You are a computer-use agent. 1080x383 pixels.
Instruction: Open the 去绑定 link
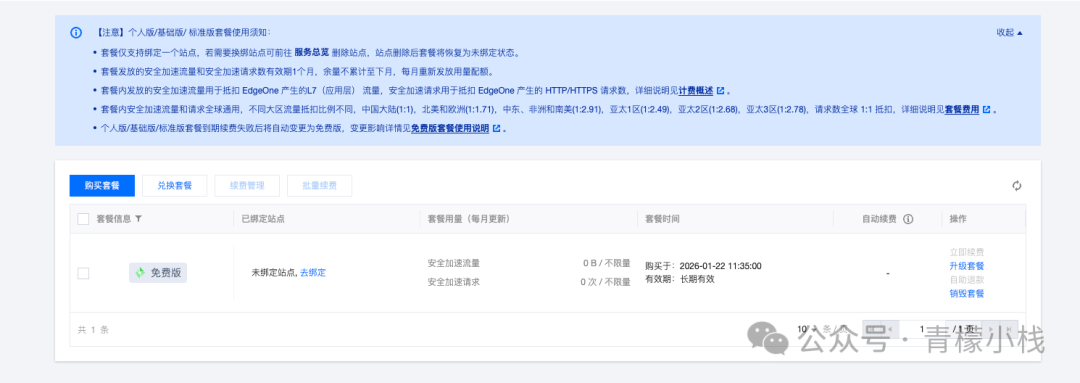click(x=313, y=273)
